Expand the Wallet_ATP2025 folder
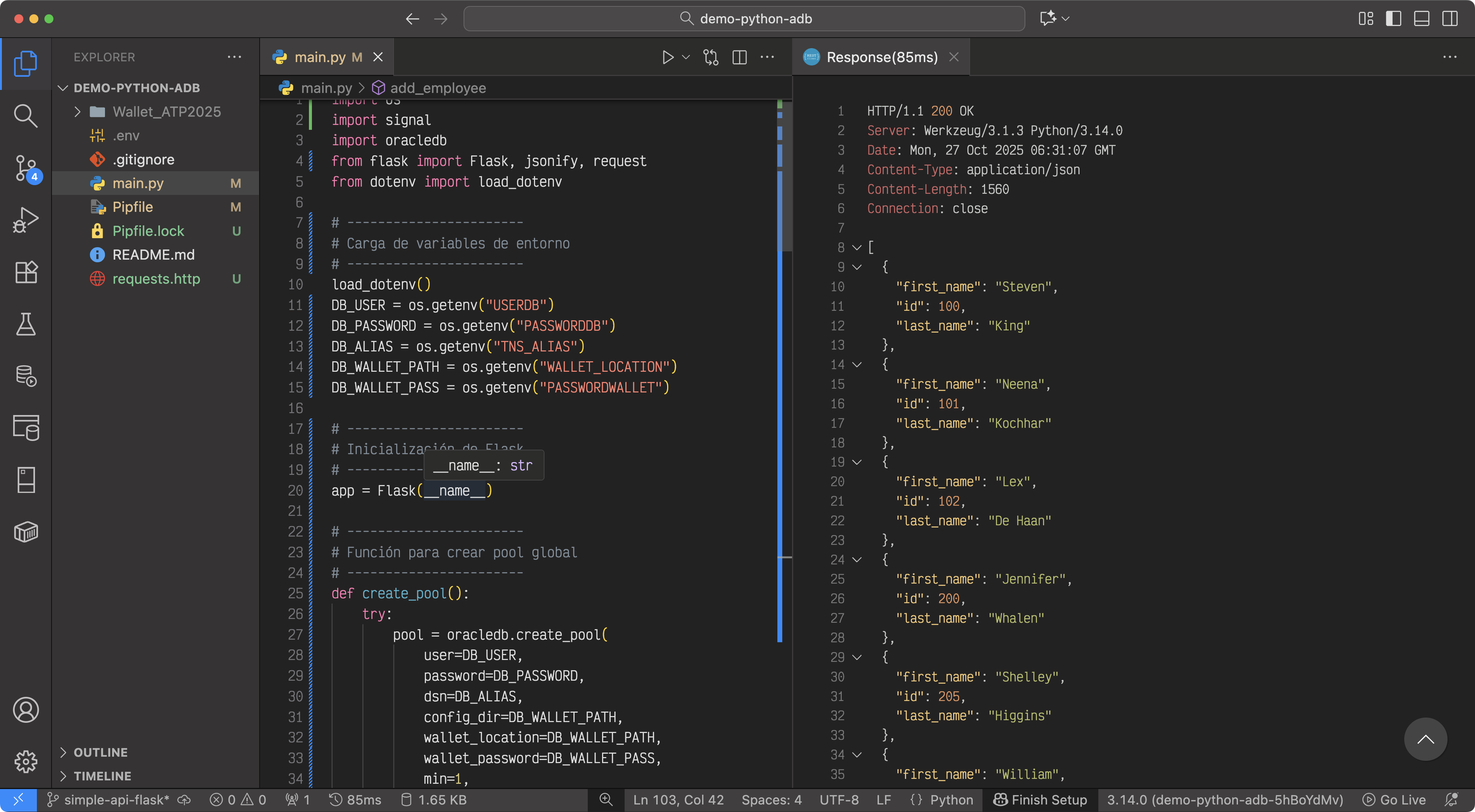 point(77,112)
